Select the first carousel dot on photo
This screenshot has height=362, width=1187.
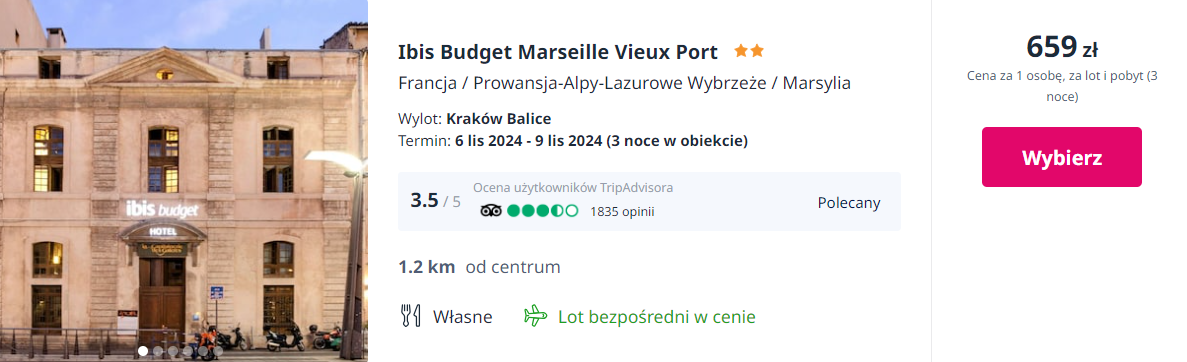pos(143,351)
